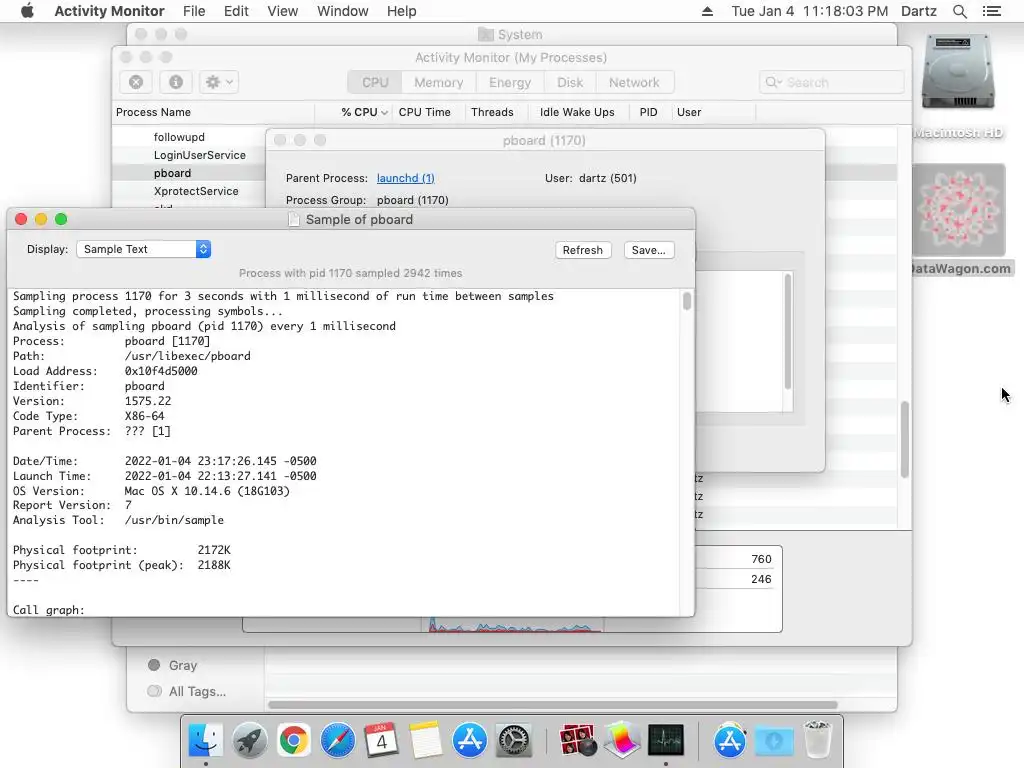Open Calendar from the Dock
The height and width of the screenshot is (768, 1024).
[381, 741]
